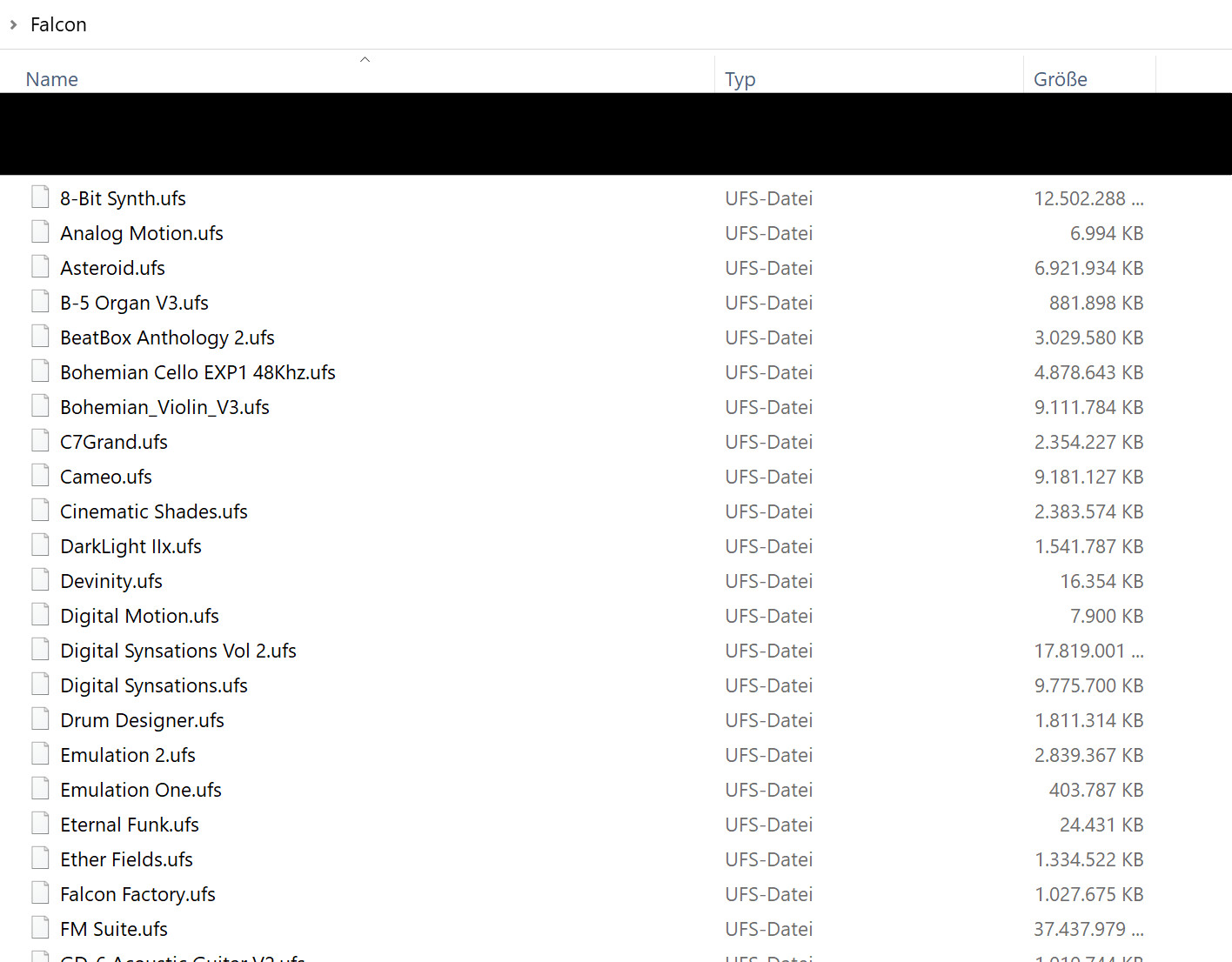1232x962 pixels.
Task: Click the size value 16.354 KB
Action: coord(1101,581)
